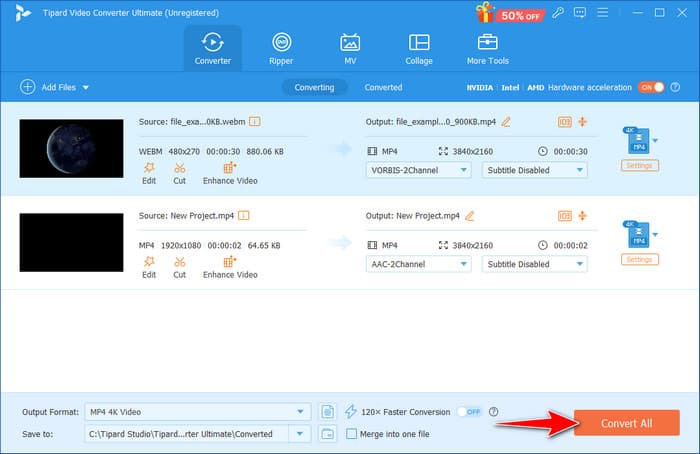Show the Converting list
The image size is (700, 454).
pos(314,87)
